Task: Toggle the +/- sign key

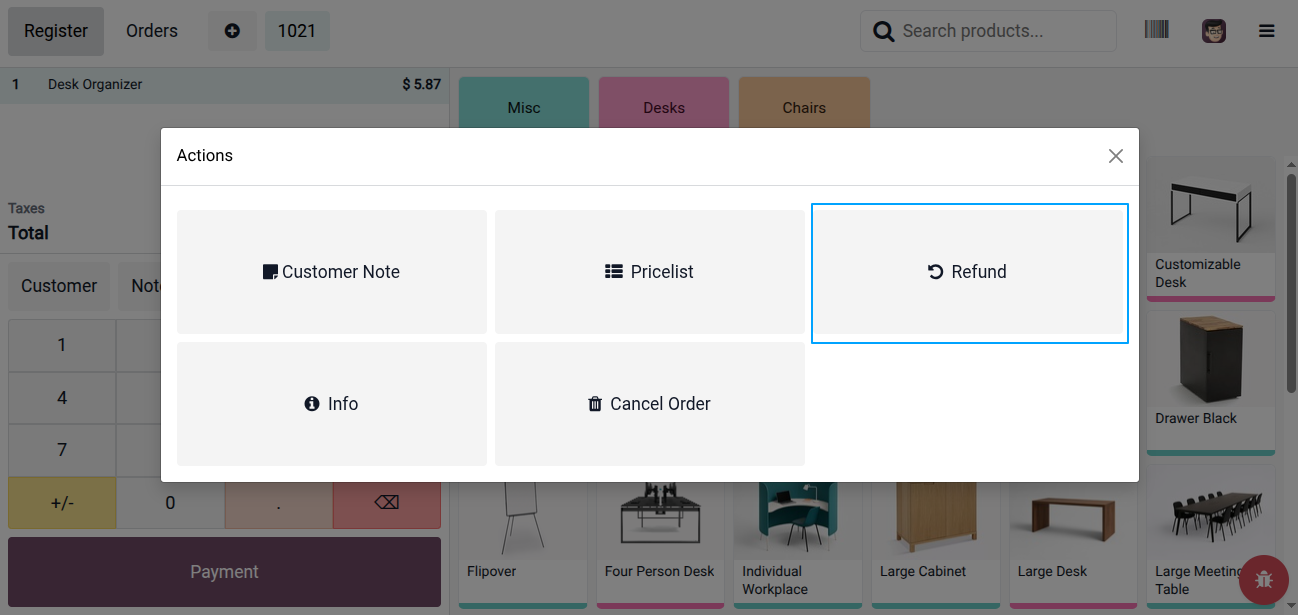Action: point(62,503)
